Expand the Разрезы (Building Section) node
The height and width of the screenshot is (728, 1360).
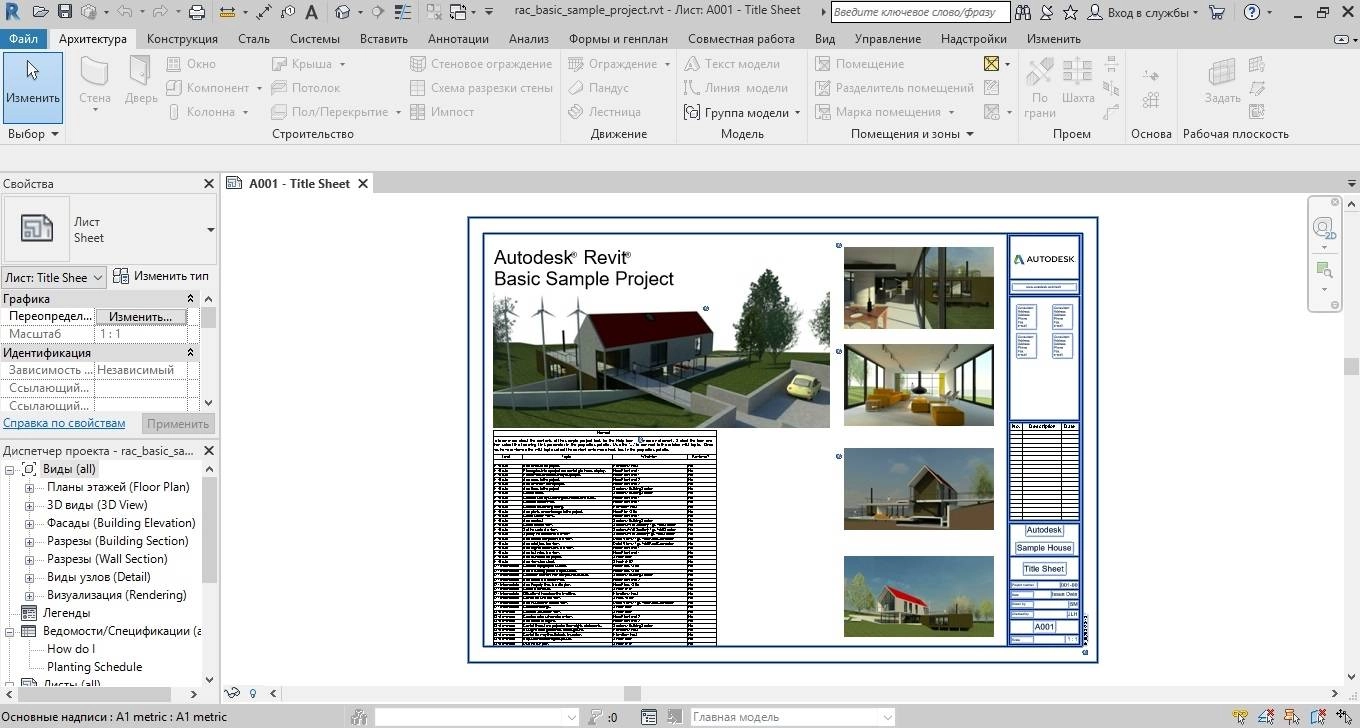click(29, 542)
